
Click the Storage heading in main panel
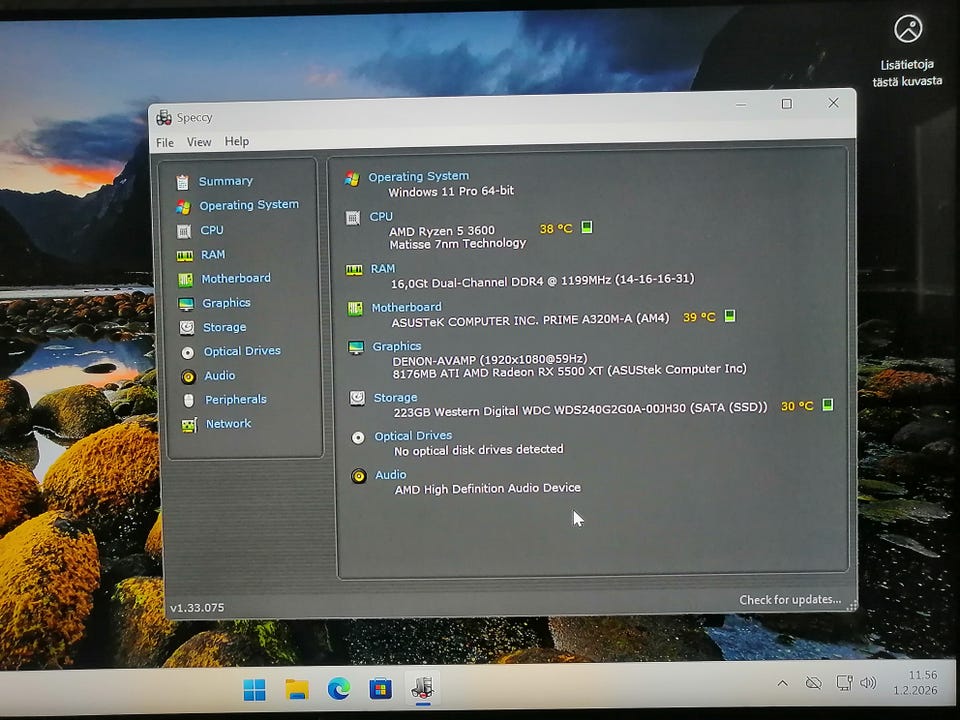395,398
